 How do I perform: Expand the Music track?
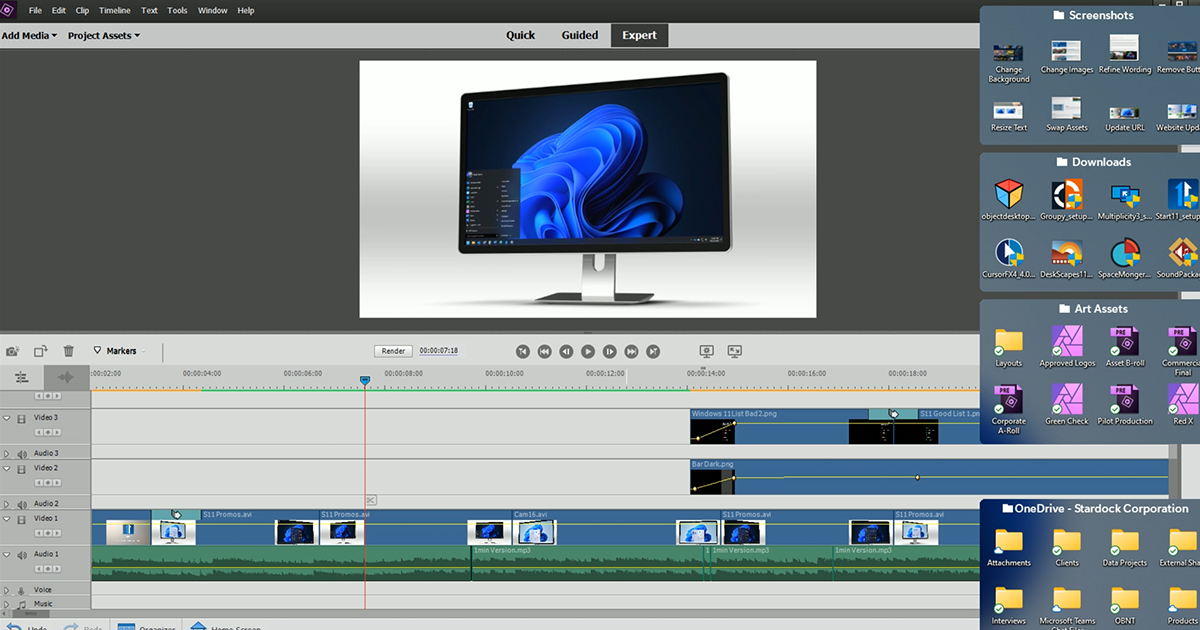click(7, 604)
